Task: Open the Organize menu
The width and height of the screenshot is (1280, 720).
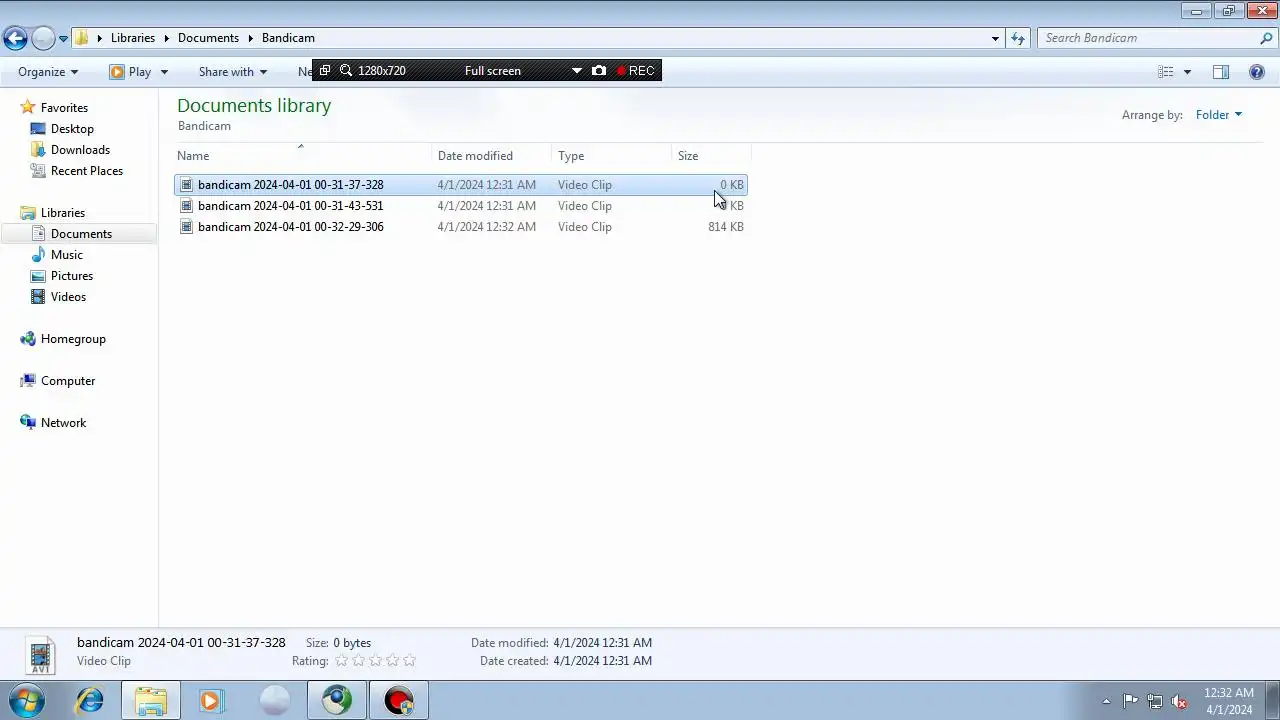Action: coord(48,72)
